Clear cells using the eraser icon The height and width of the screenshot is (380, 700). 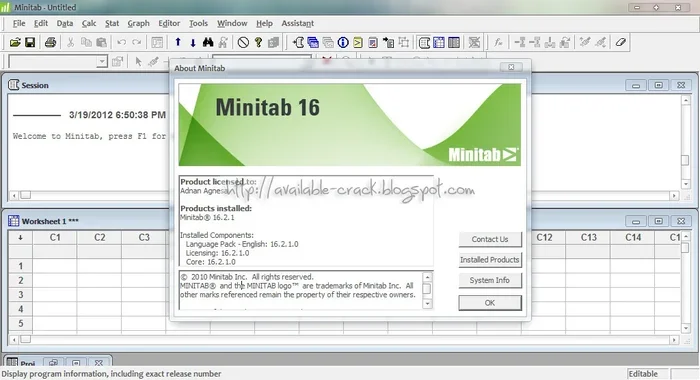click(621, 42)
